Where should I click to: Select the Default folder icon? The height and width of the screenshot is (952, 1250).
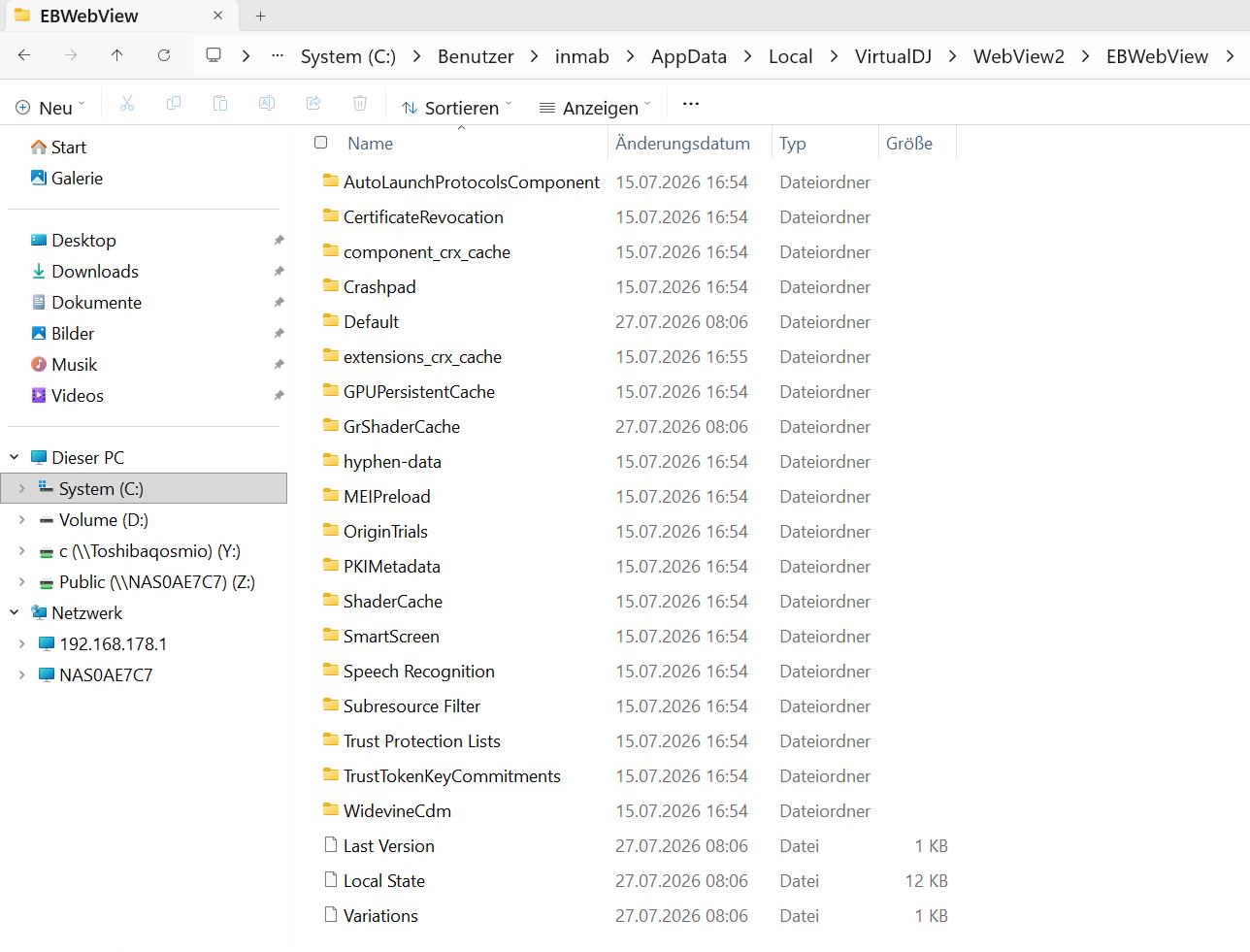[331, 321]
